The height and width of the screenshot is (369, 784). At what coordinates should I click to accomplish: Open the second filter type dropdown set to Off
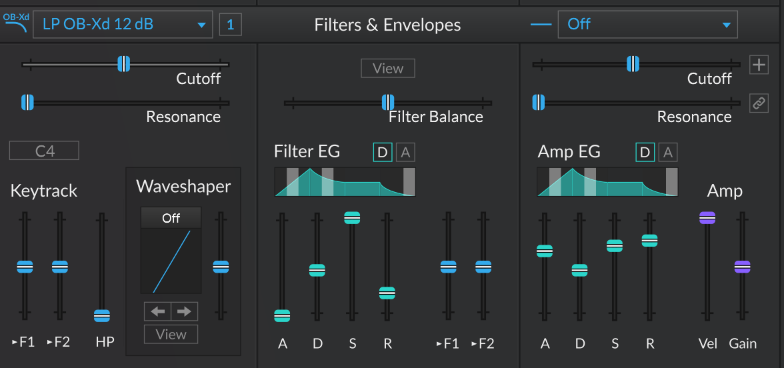pos(648,24)
